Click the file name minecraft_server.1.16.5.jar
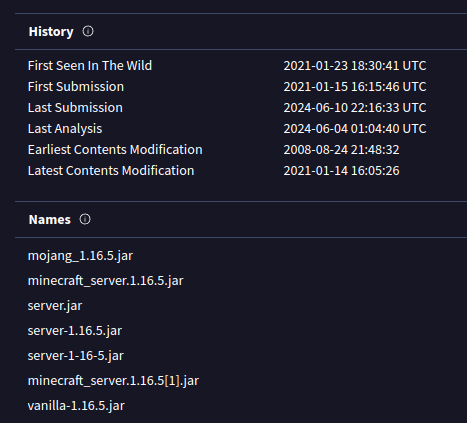 (x=106, y=281)
